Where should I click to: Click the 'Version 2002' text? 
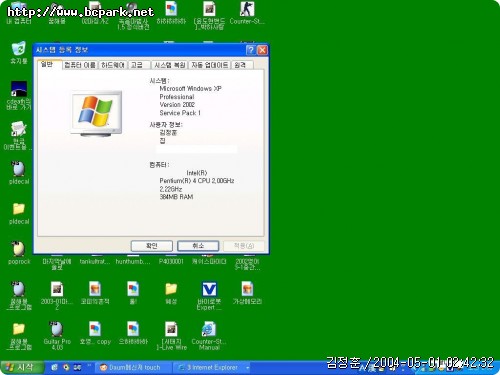point(177,105)
